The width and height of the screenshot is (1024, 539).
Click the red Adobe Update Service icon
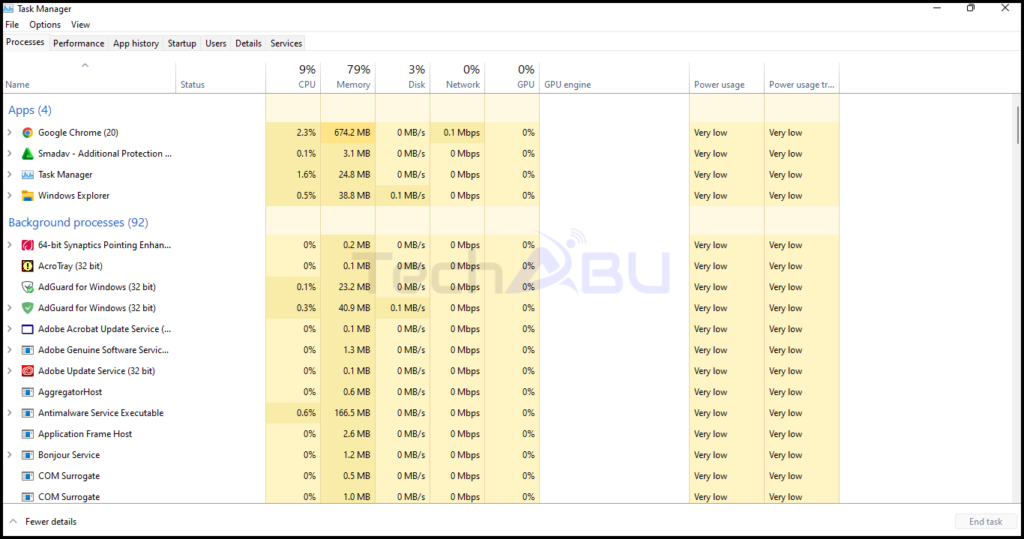pos(27,371)
